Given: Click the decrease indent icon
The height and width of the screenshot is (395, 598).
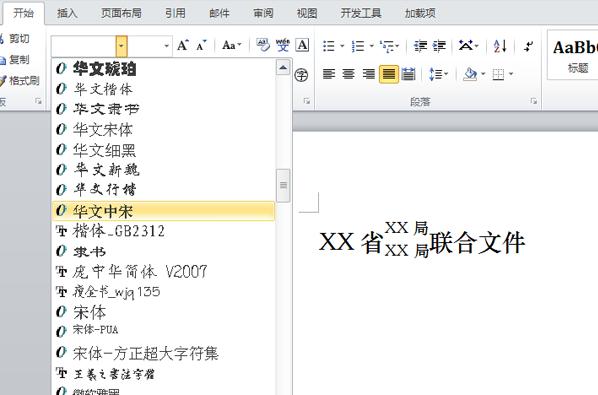Looking at the screenshot, I should (x=420, y=46).
